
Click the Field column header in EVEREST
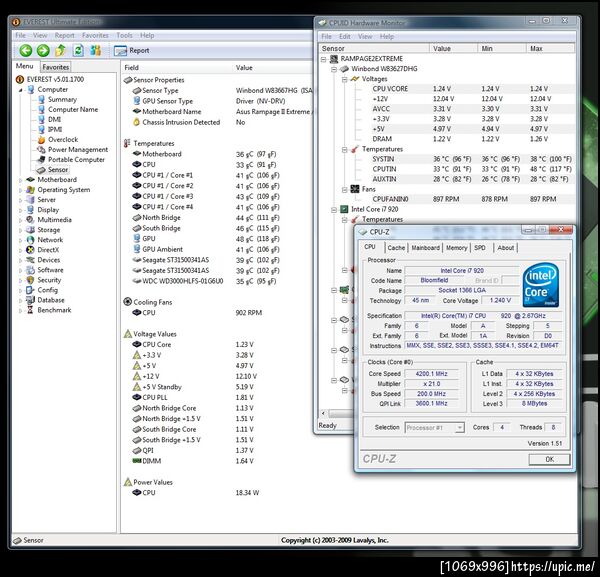pyautogui.click(x=131, y=68)
